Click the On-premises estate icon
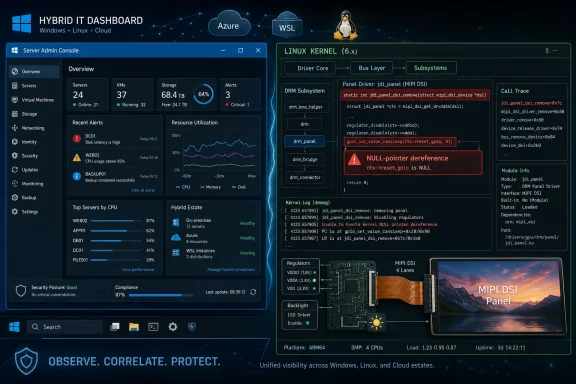This screenshot has height=384, width=576. click(x=176, y=222)
